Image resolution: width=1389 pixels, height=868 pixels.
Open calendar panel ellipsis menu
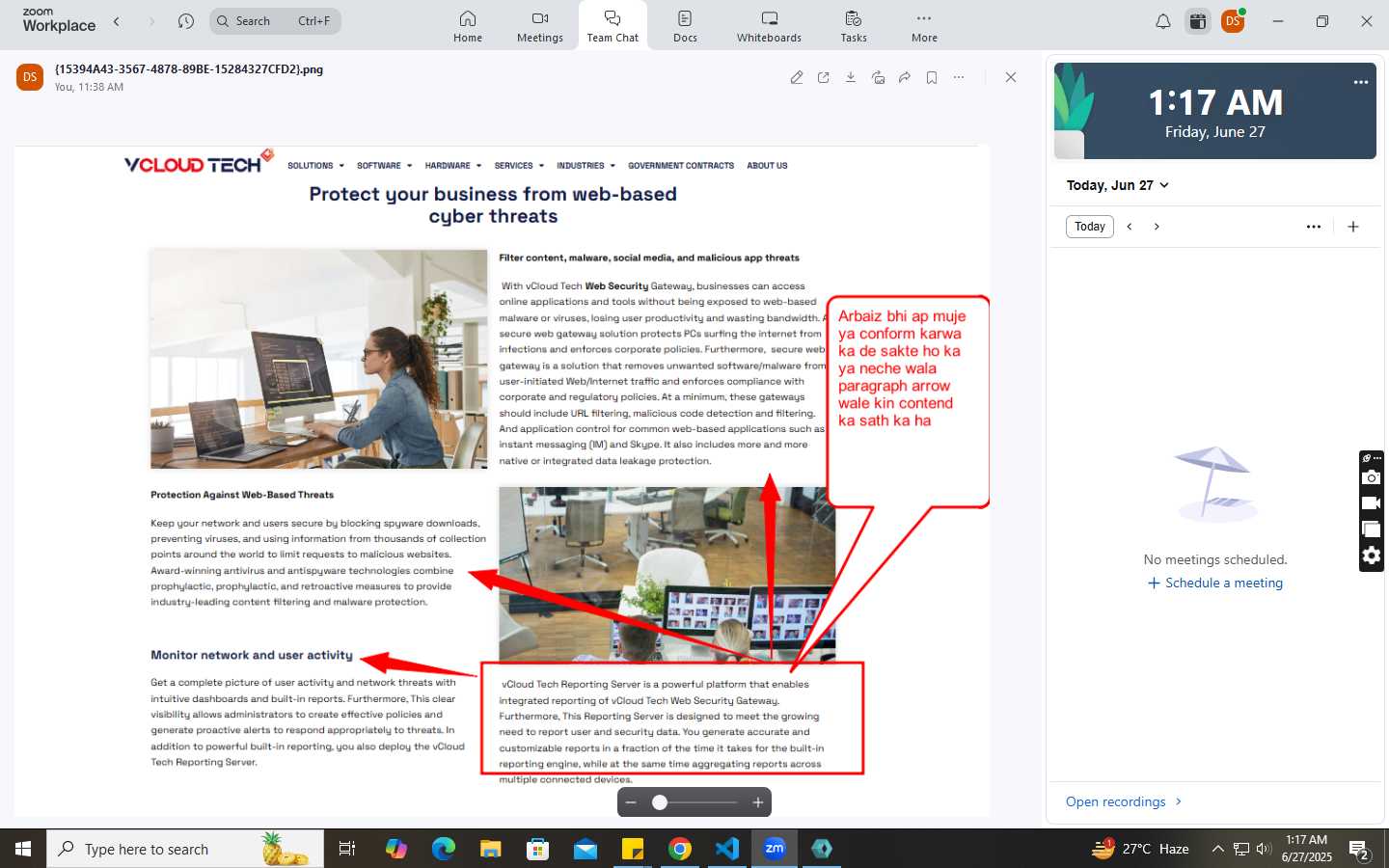pos(1314,227)
